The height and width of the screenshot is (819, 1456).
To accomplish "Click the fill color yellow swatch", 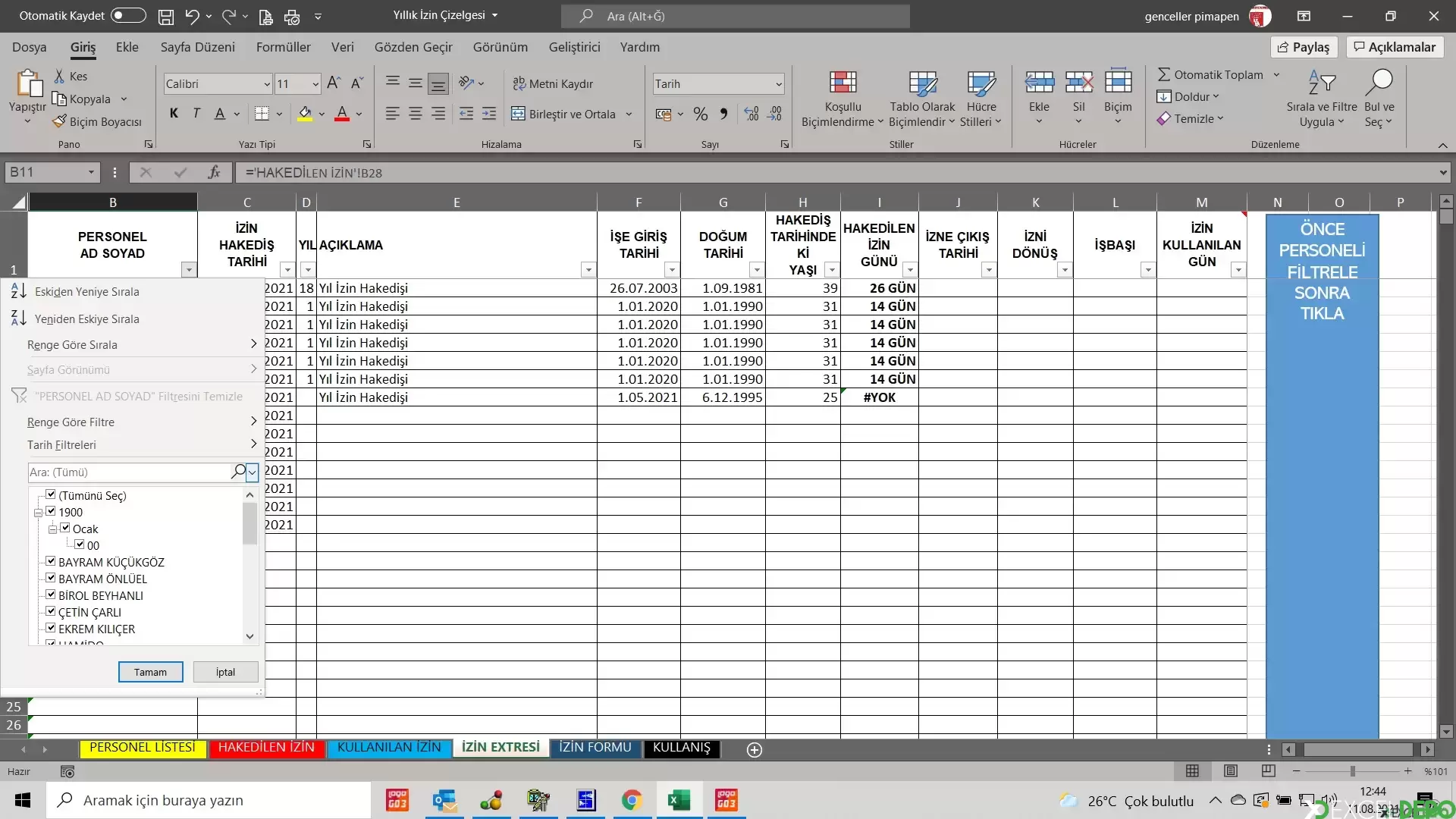I will [x=305, y=114].
